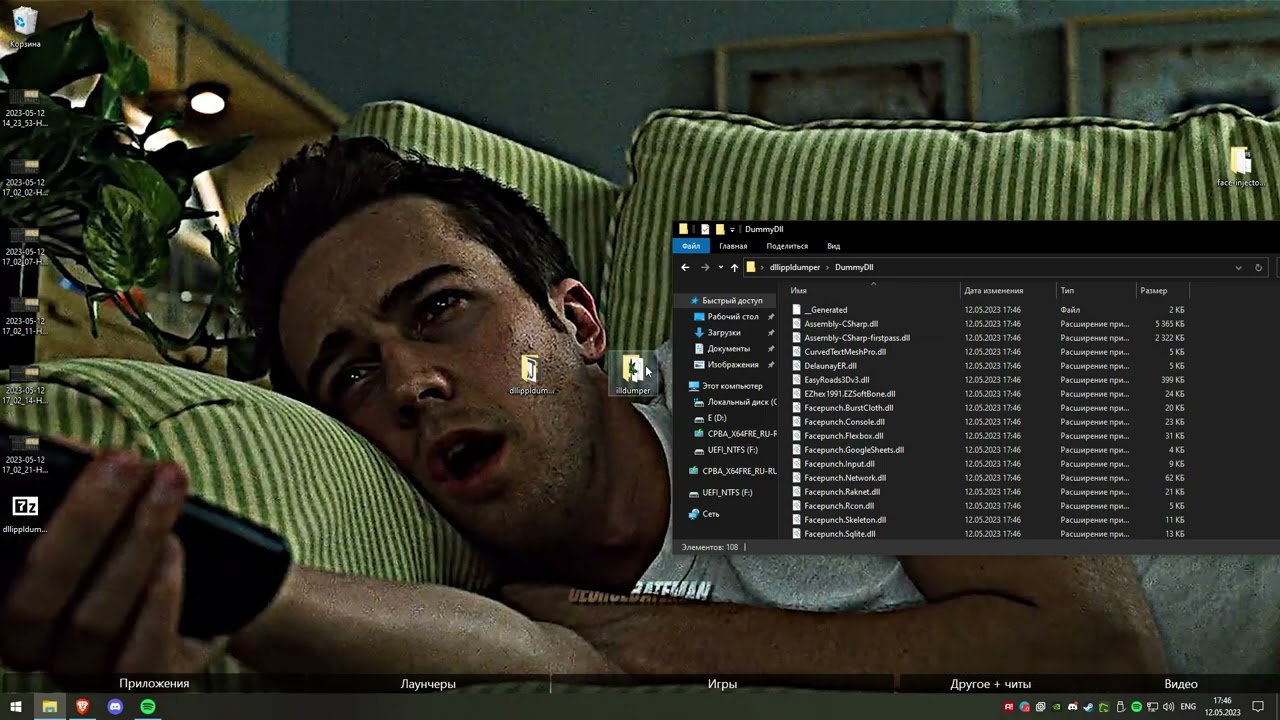Open the Файл menu in Explorer
Image resolution: width=1280 pixels, height=720 pixels.
pyautogui.click(x=691, y=246)
